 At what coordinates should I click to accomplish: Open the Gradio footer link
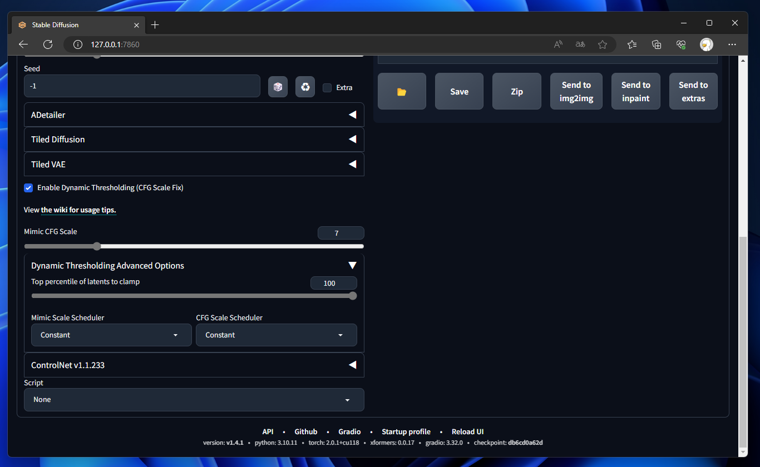coord(349,432)
